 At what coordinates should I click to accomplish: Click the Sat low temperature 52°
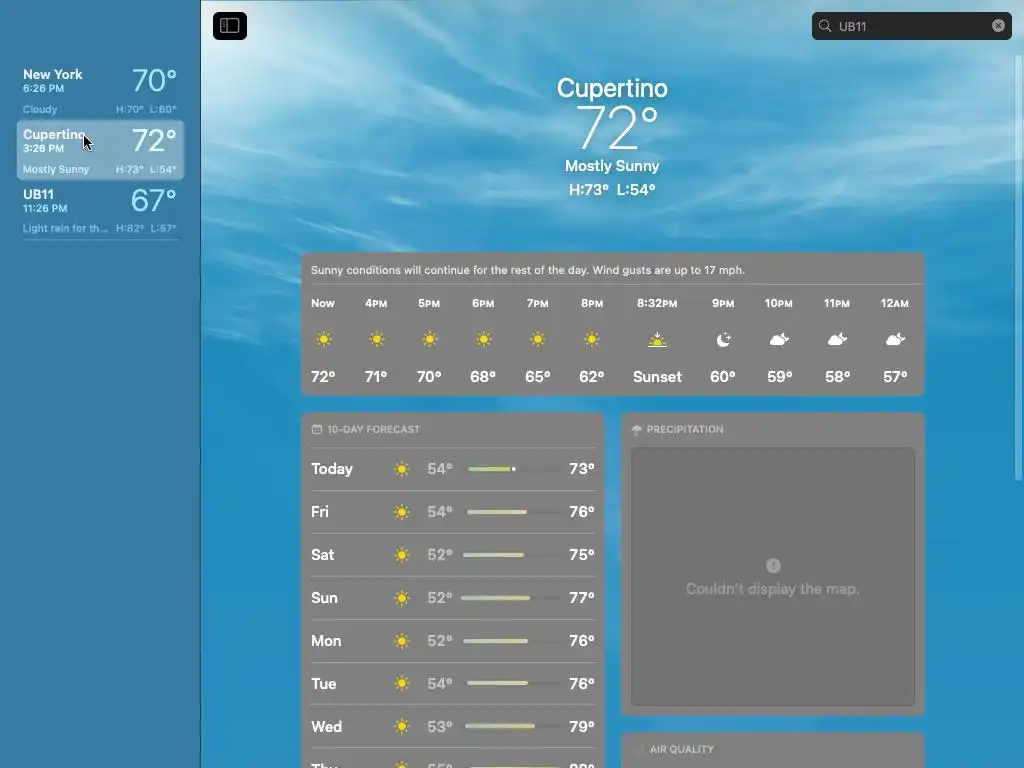[x=440, y=555]
